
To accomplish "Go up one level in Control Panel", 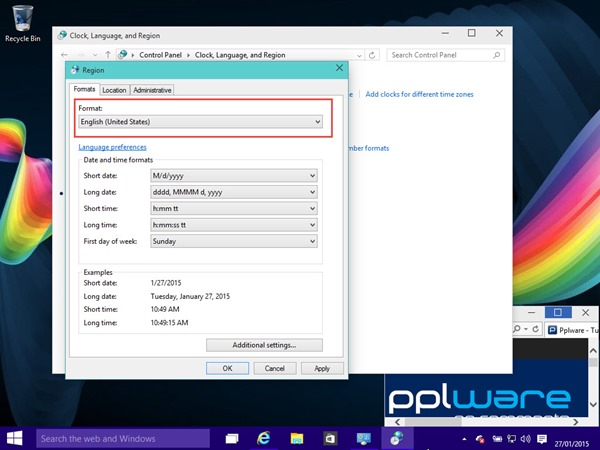I will tap(108, 55).
